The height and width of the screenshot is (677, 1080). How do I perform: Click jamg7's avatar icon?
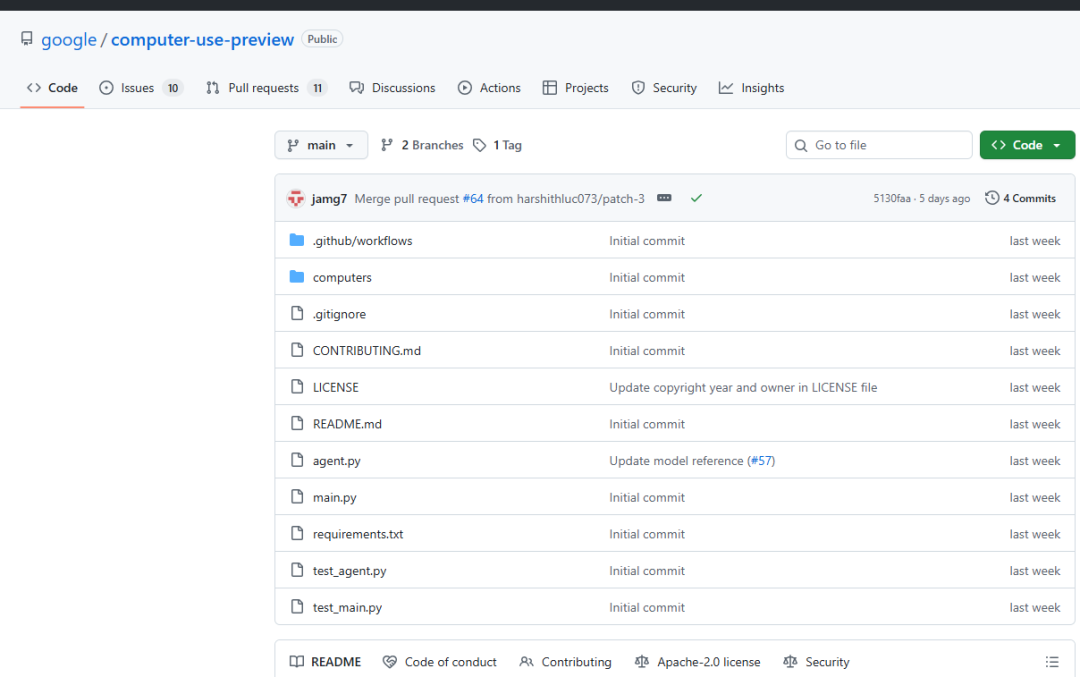295,198
